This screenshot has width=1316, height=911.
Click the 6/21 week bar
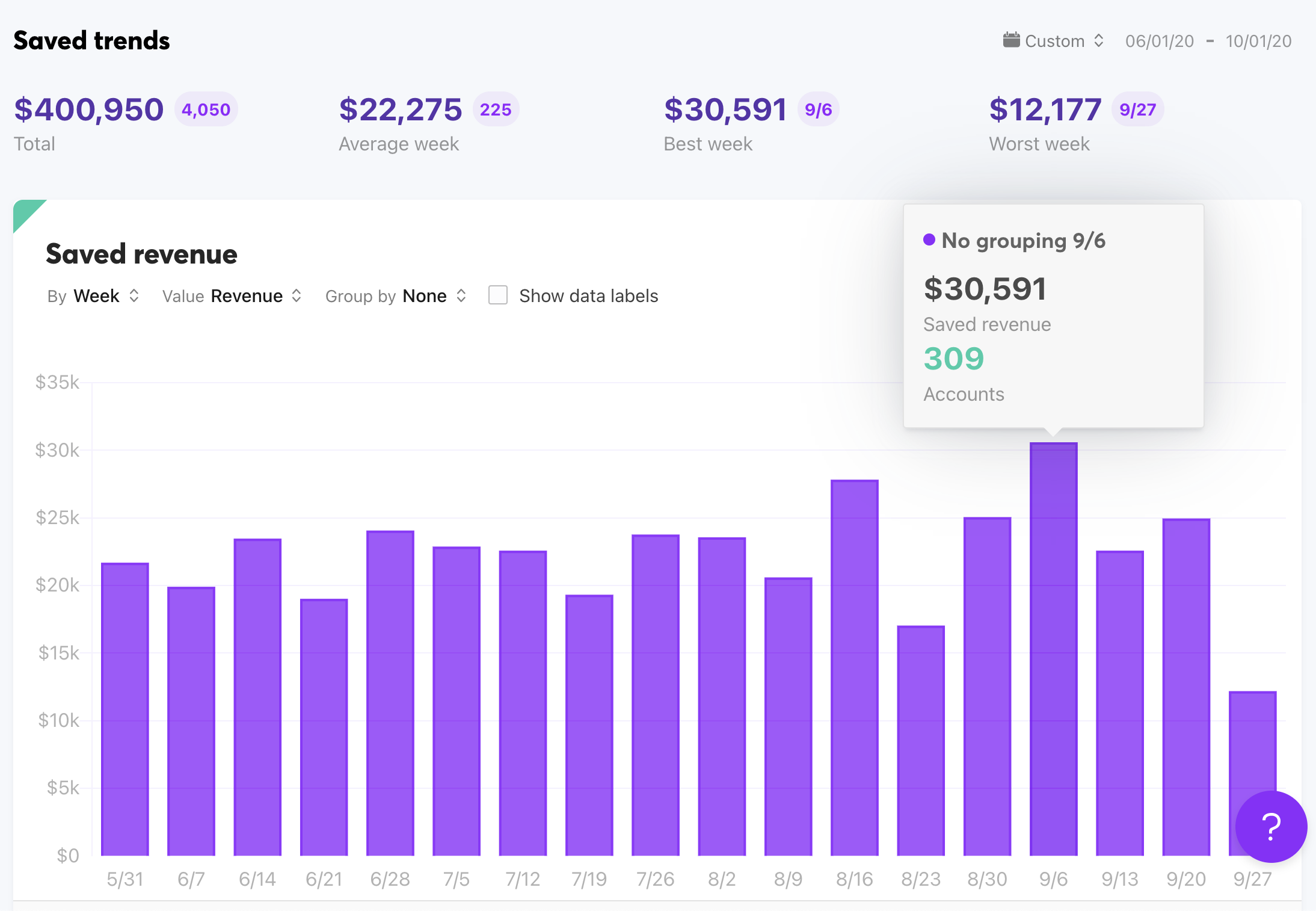coord(324,728)
